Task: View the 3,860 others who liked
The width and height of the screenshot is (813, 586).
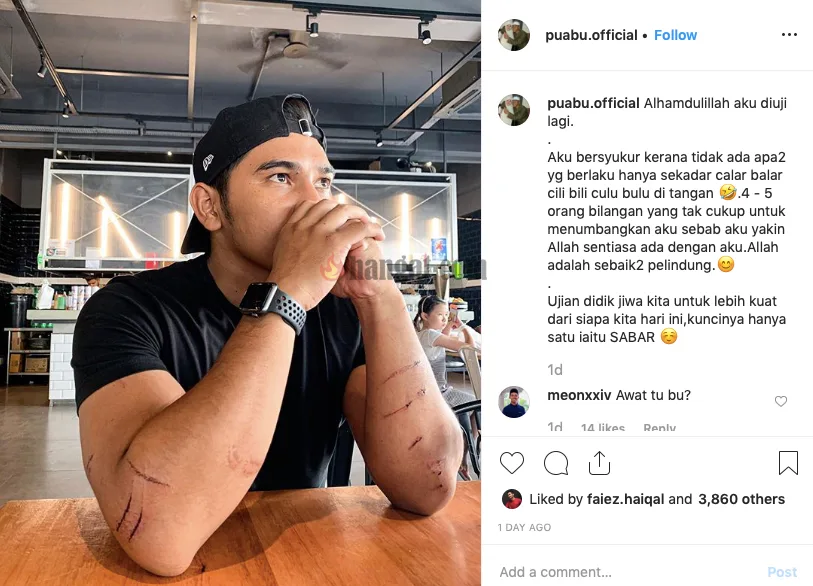Action: pyautogui.click(x=741, y=499)
